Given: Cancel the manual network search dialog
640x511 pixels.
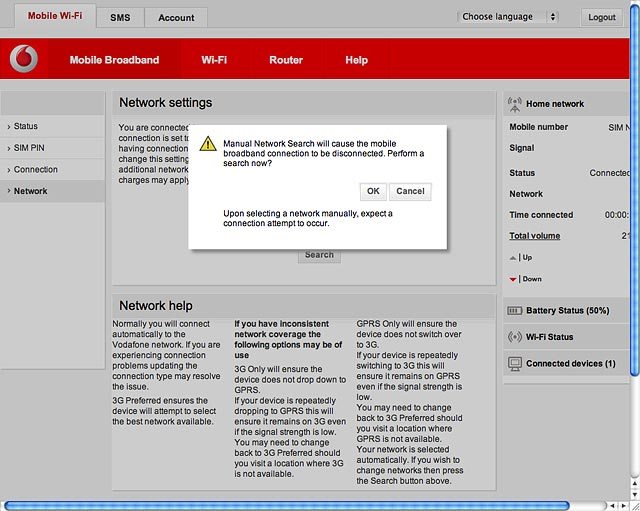Looking at the screenshot, I should tap(410, 191).
